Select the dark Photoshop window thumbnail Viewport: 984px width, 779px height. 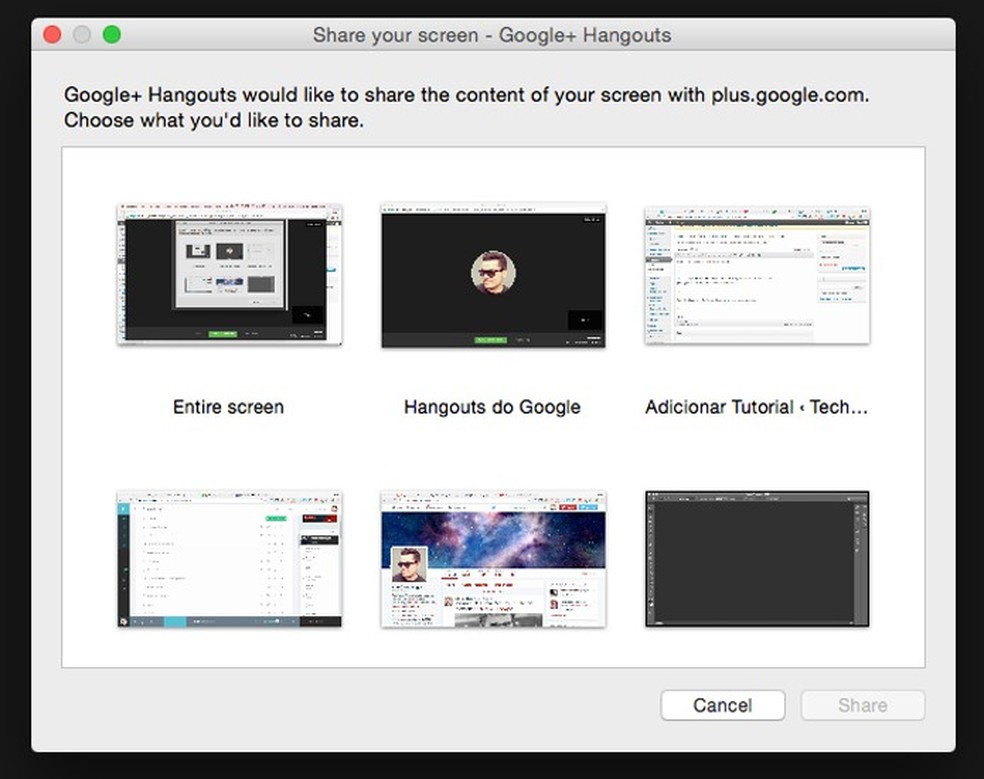pos(757,559)
